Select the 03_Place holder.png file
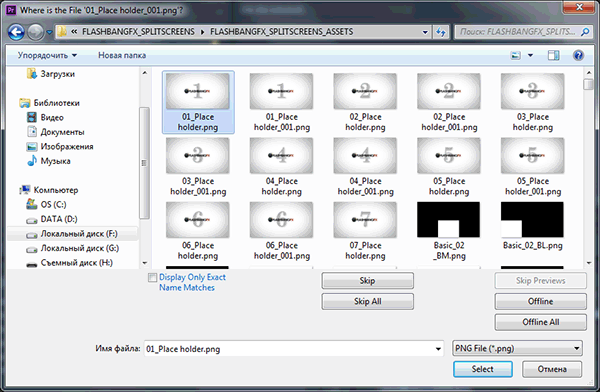This screenshot has height=392, width=600. pyautogui.click(x=533, y=102)
